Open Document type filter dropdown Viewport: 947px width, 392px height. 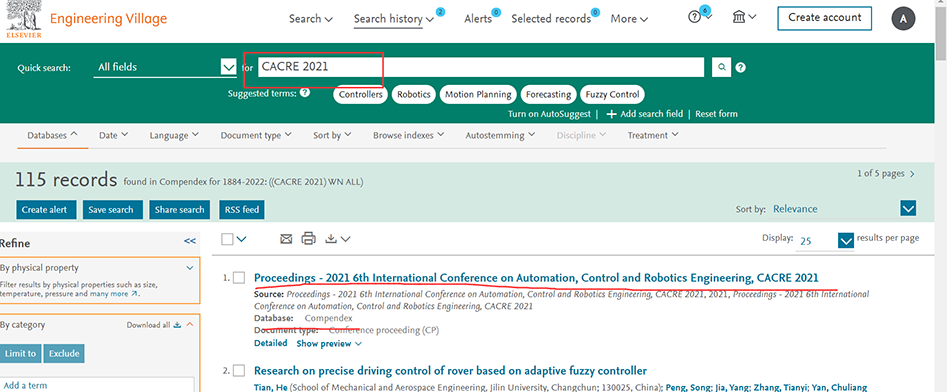pyautogui.click(x=256, y=135)
